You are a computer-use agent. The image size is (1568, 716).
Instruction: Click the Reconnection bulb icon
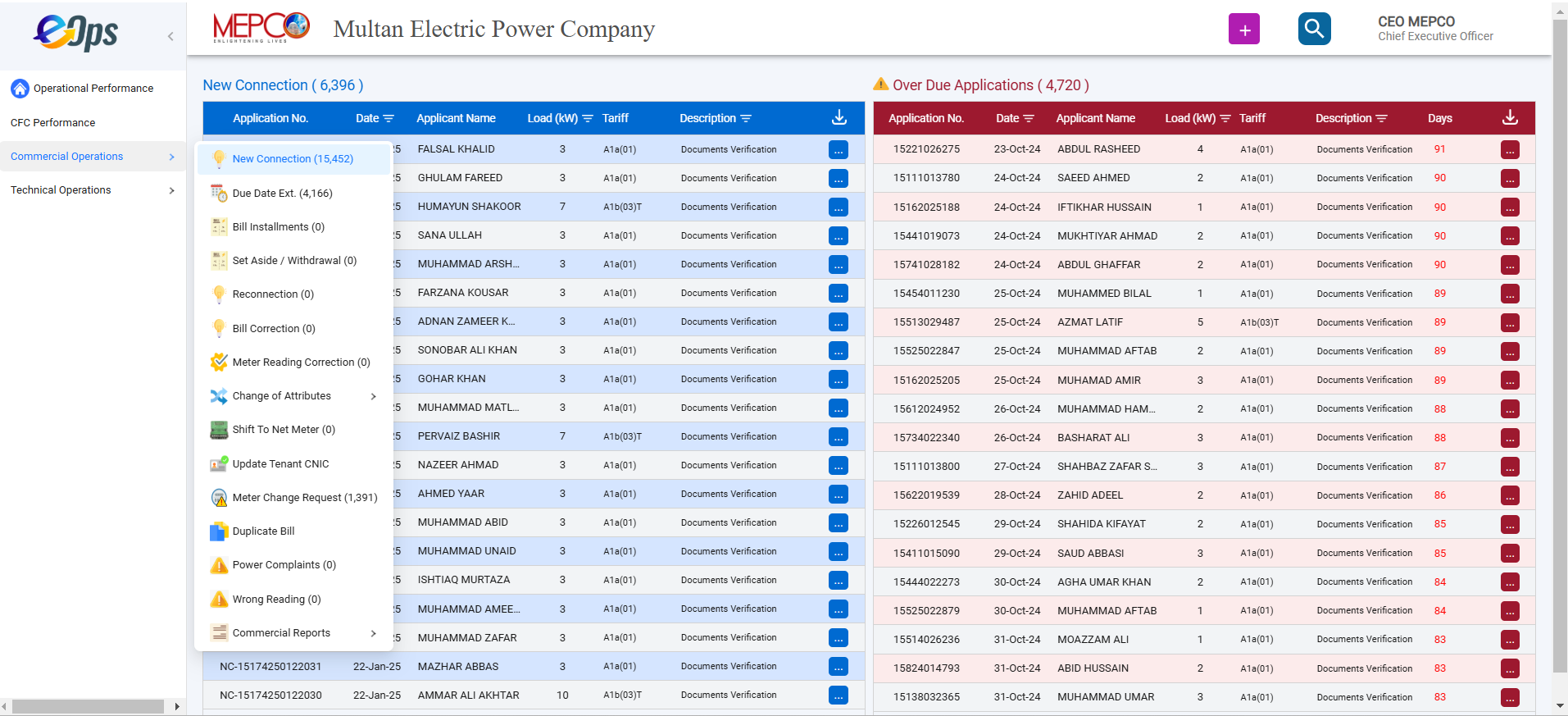(219, 294)
